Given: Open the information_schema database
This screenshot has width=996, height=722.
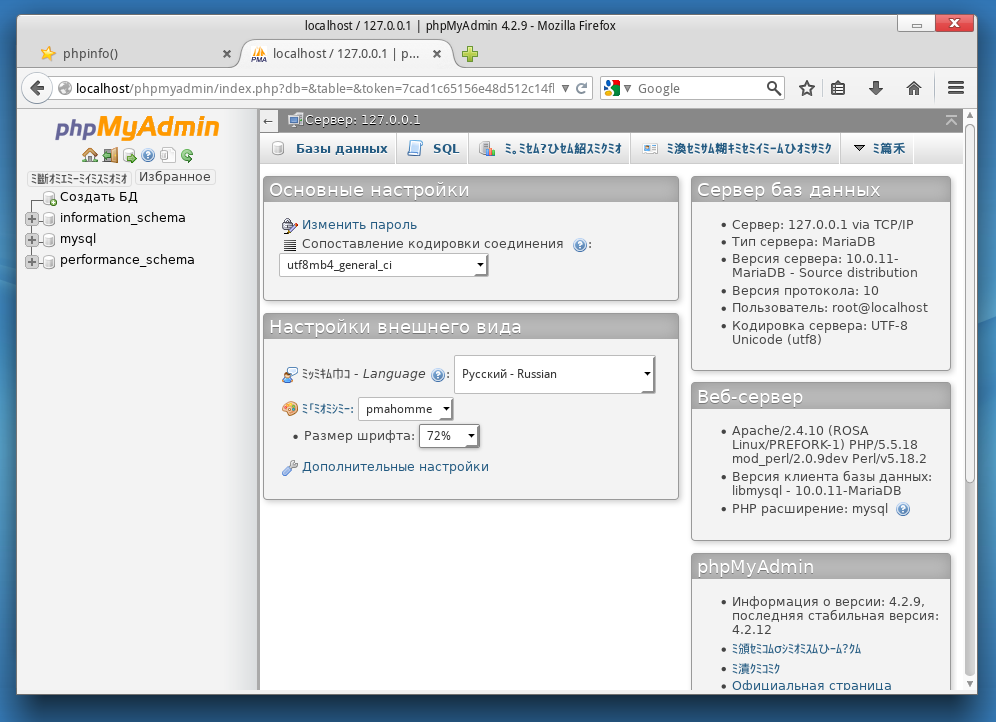Looking at the screenshot, I should click(x=123, y=218).
